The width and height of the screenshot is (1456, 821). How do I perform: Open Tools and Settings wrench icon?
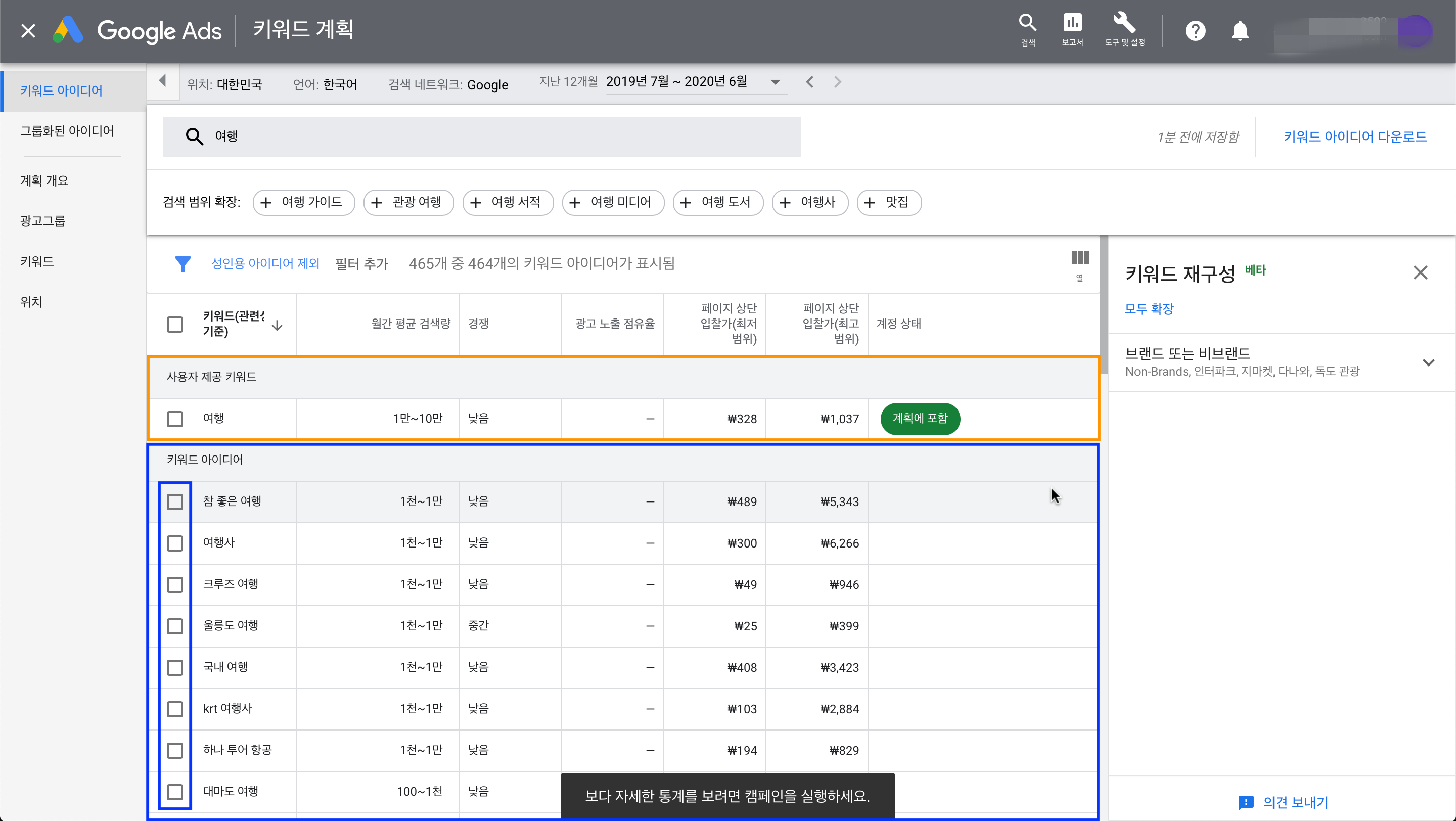click(x=1124, y=24)
